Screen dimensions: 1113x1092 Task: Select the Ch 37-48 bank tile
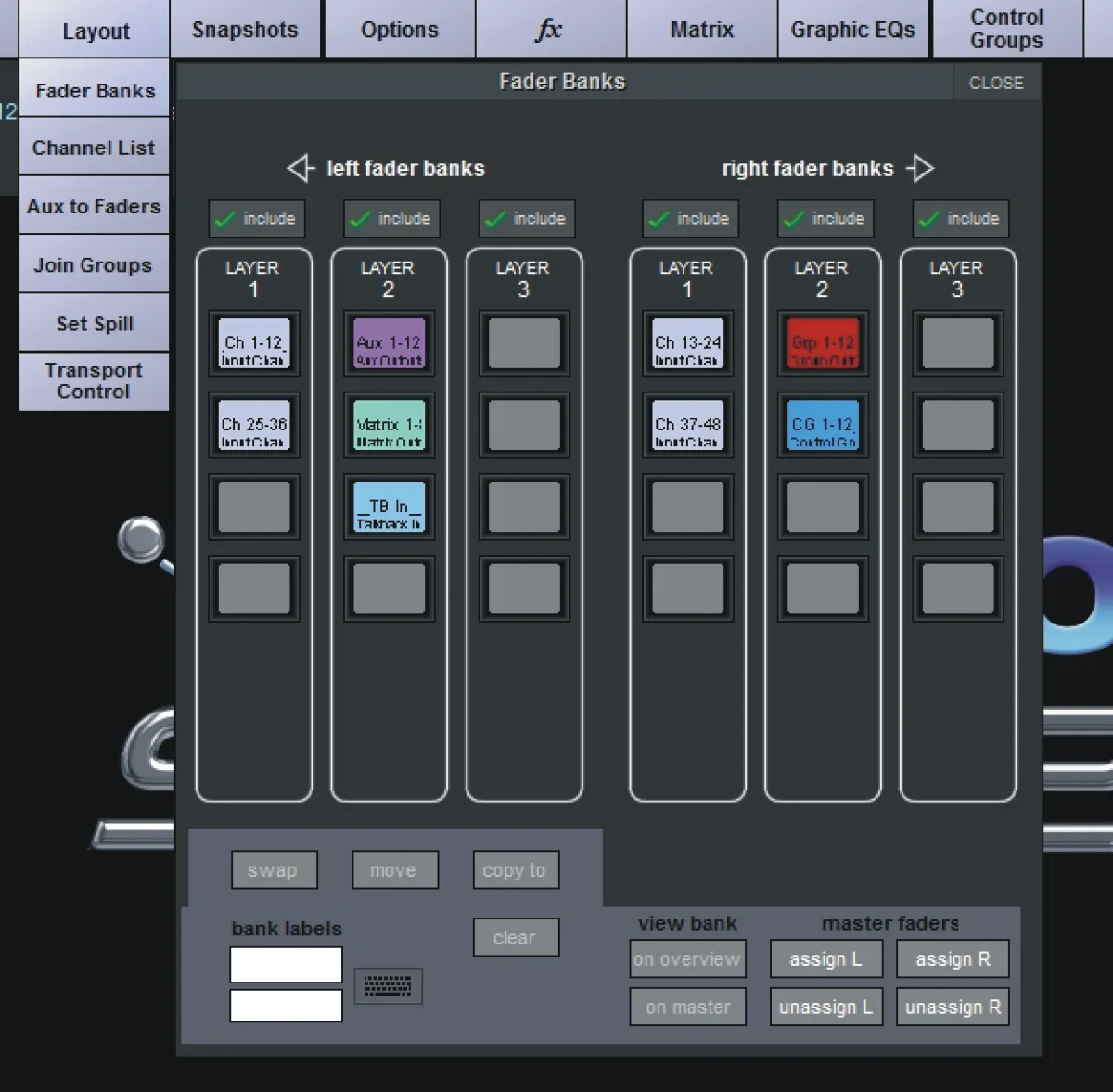(688, 425)
